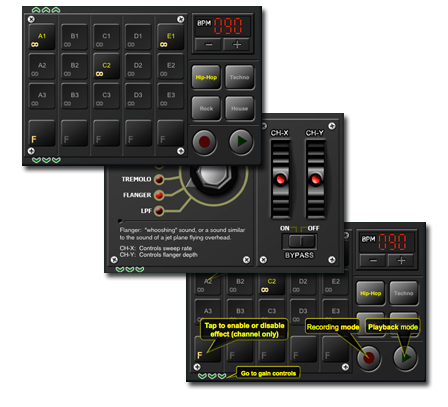Screen dimensions: 448x407
Task: Click the BPM 090 display in the annotated panel
Action: (x=387, y=242)
